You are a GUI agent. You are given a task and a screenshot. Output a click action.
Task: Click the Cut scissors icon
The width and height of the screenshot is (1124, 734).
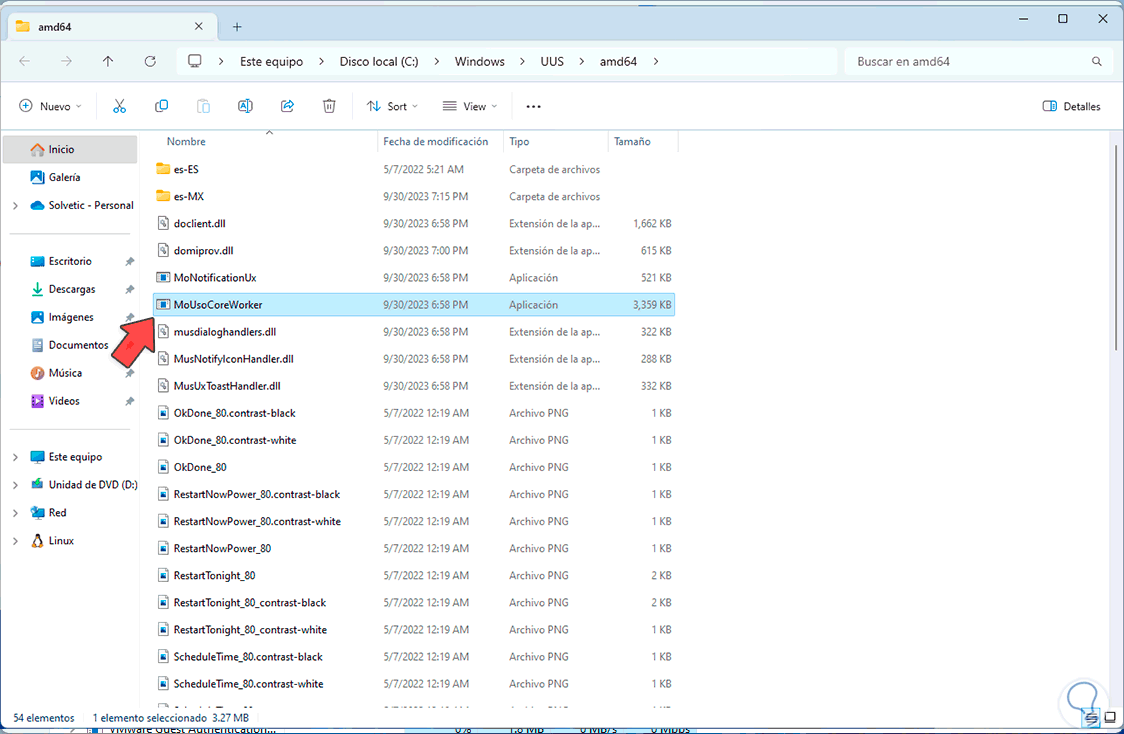click(119, 106)
